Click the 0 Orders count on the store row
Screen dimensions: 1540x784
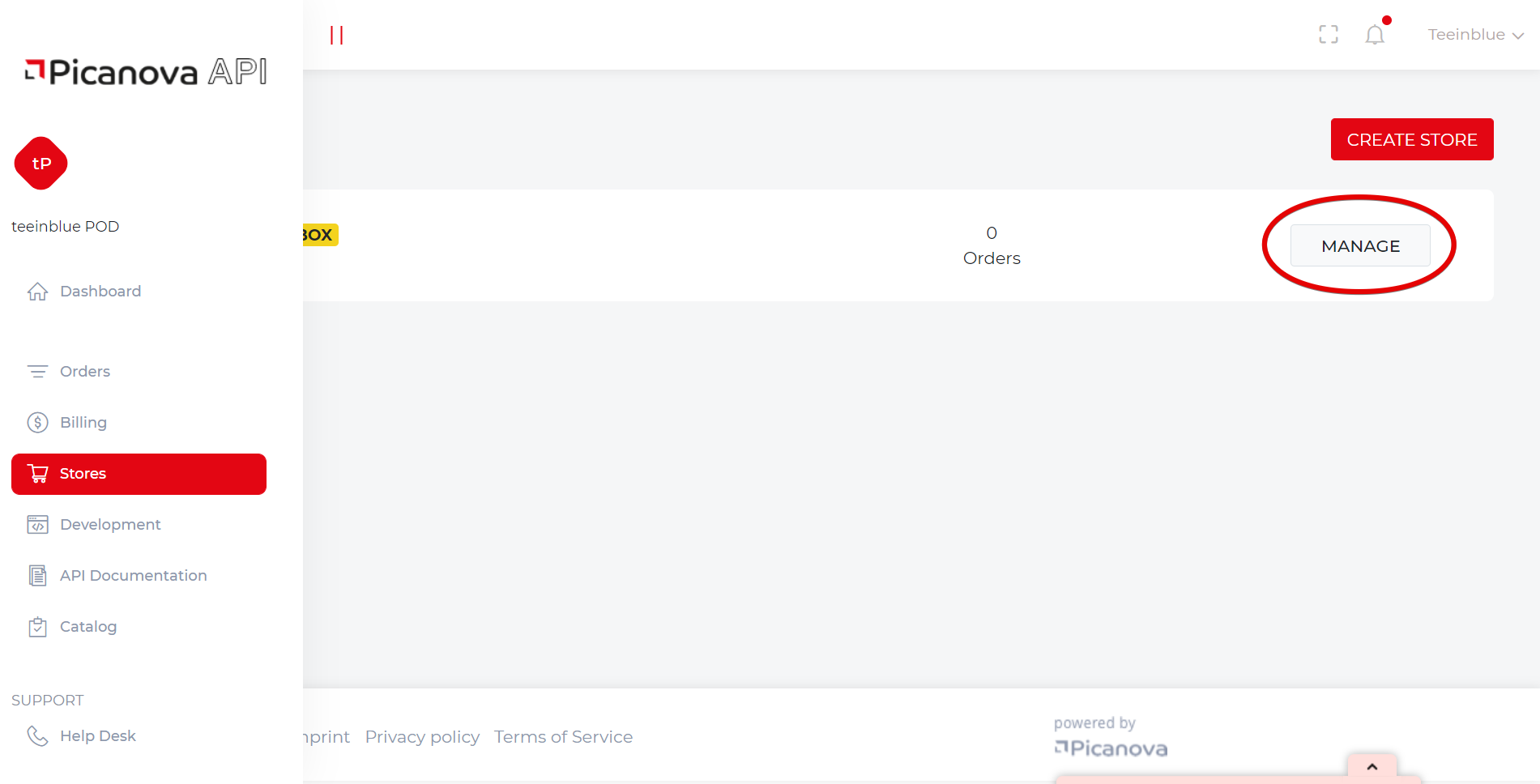(x=992, y=246)
